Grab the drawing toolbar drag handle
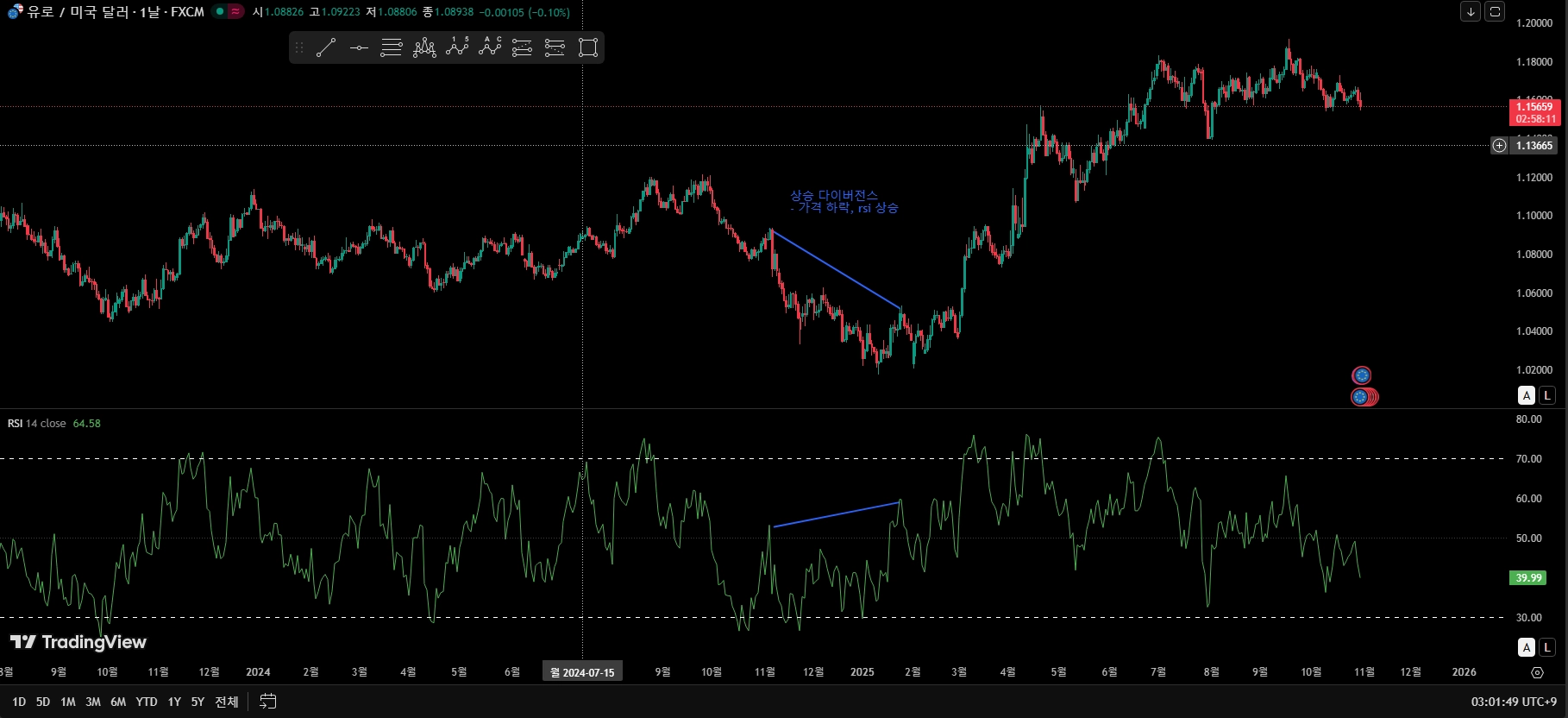 pyautogui.click(x=299, y=48)
